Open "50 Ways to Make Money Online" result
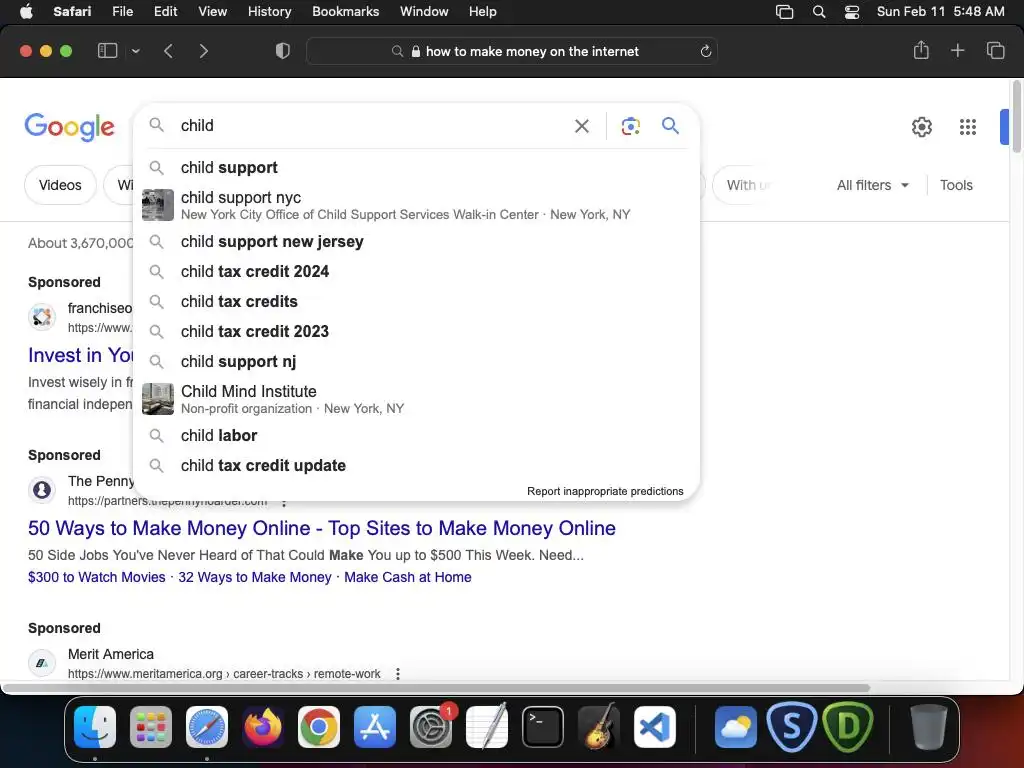This screenshot has height=768, width=1024. 321,528
